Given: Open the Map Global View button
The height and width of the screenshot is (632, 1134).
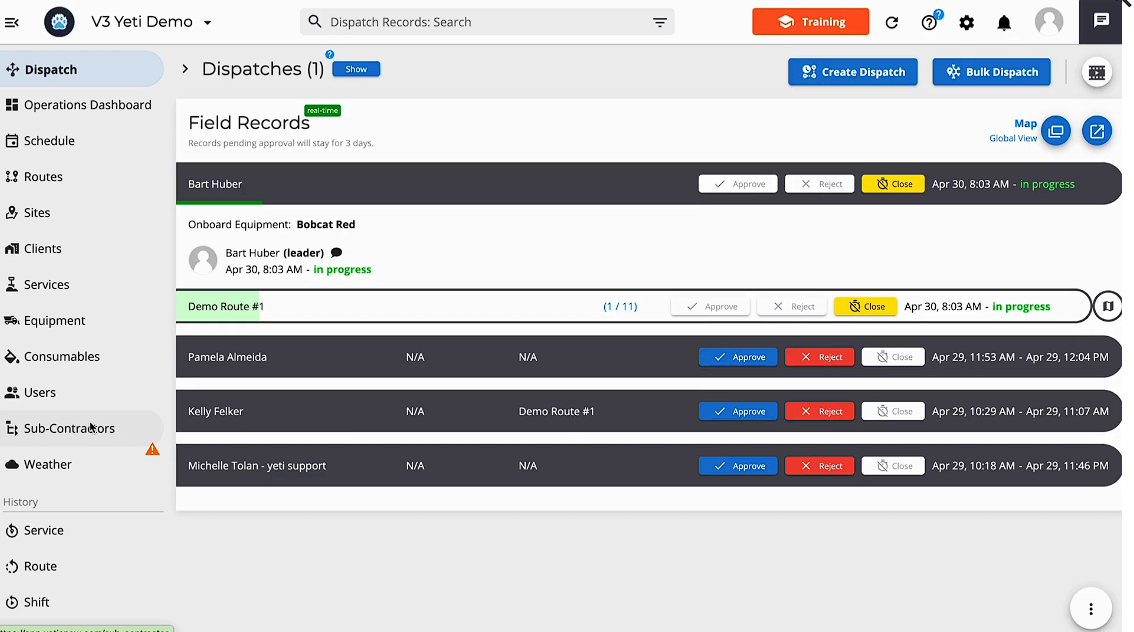Looking at the screenshot, I should pos(1056,131).
